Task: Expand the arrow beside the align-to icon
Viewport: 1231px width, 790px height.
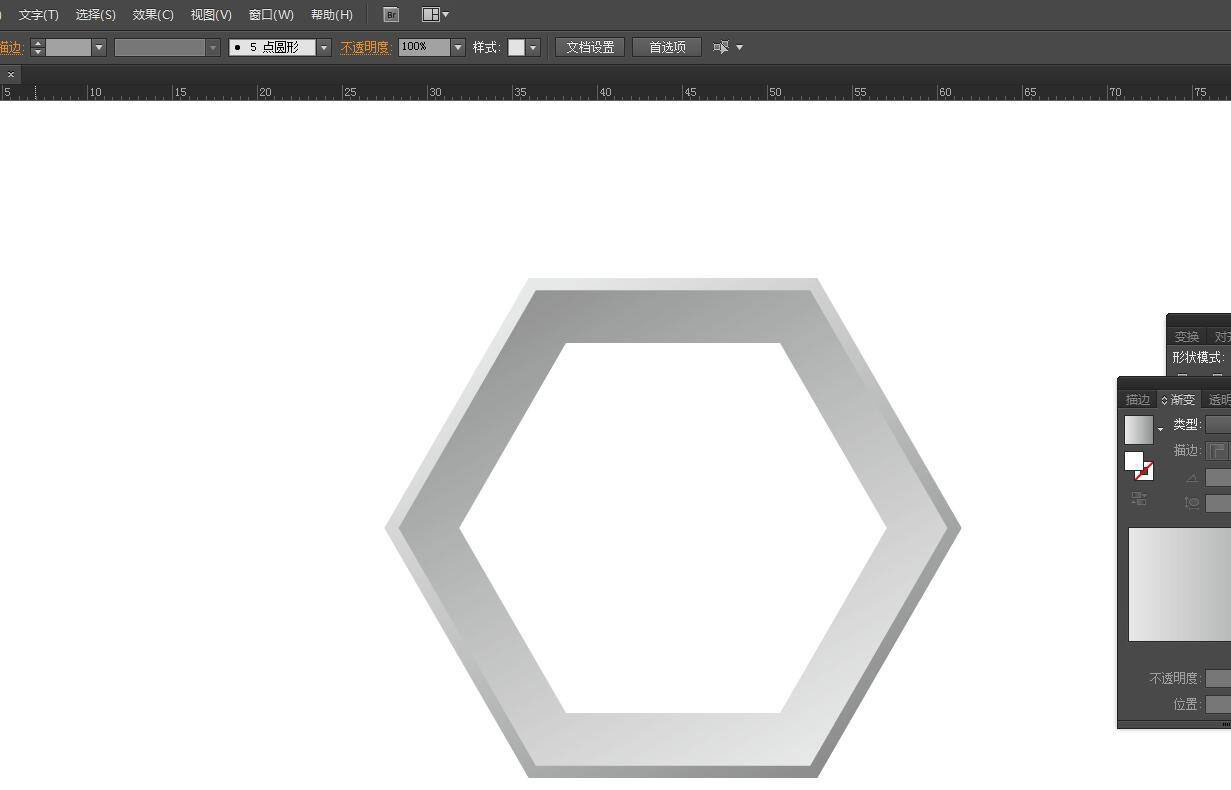Action: [x=740, y=47]
